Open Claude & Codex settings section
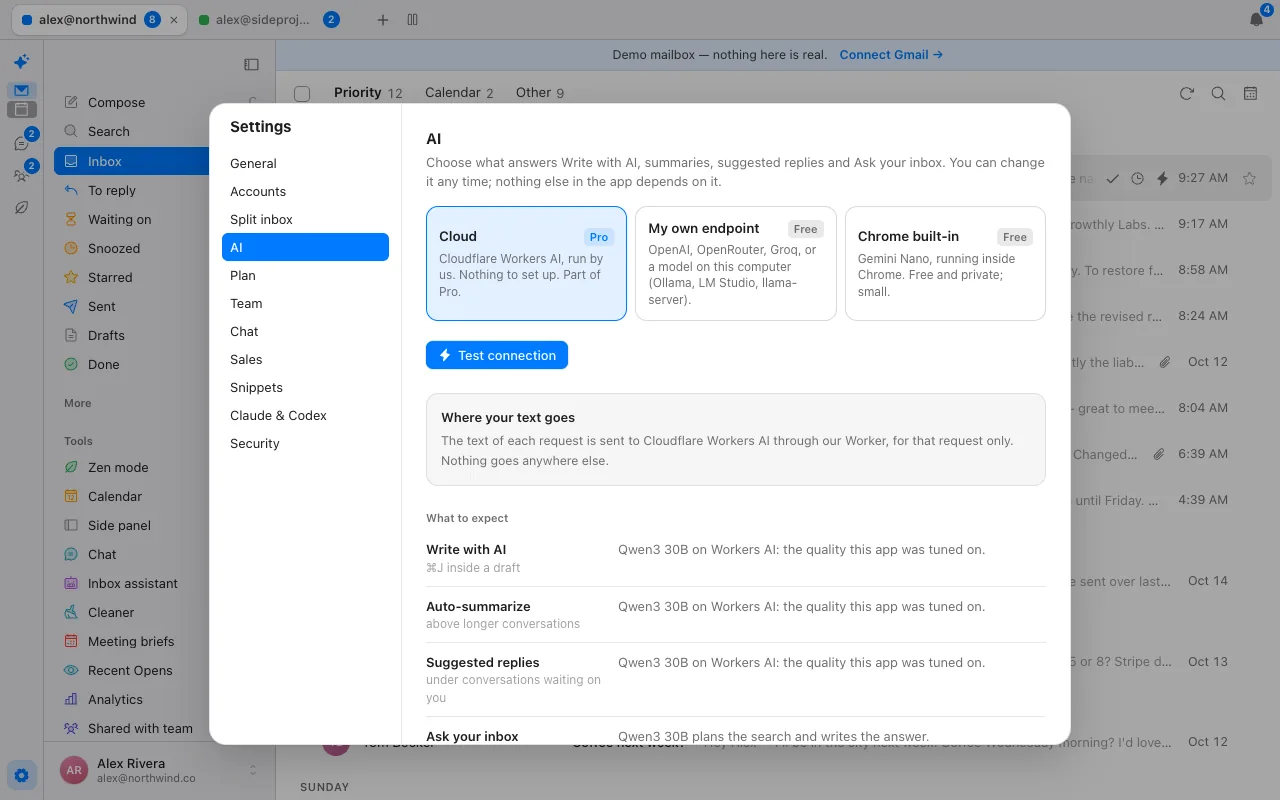The width and height of the screenshot is (1280, 800). pos(305,415)
